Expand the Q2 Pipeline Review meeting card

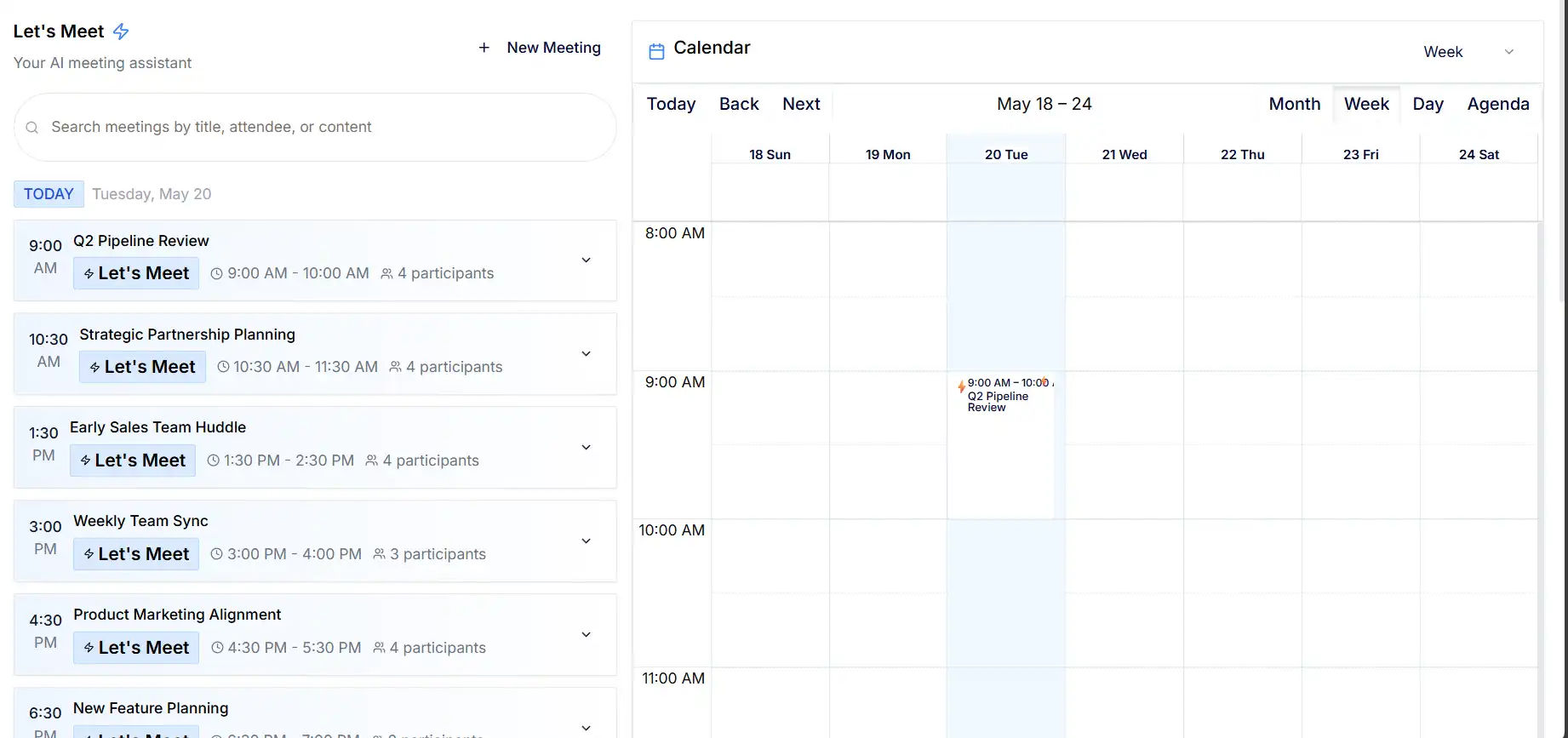(x=586, y=260)
